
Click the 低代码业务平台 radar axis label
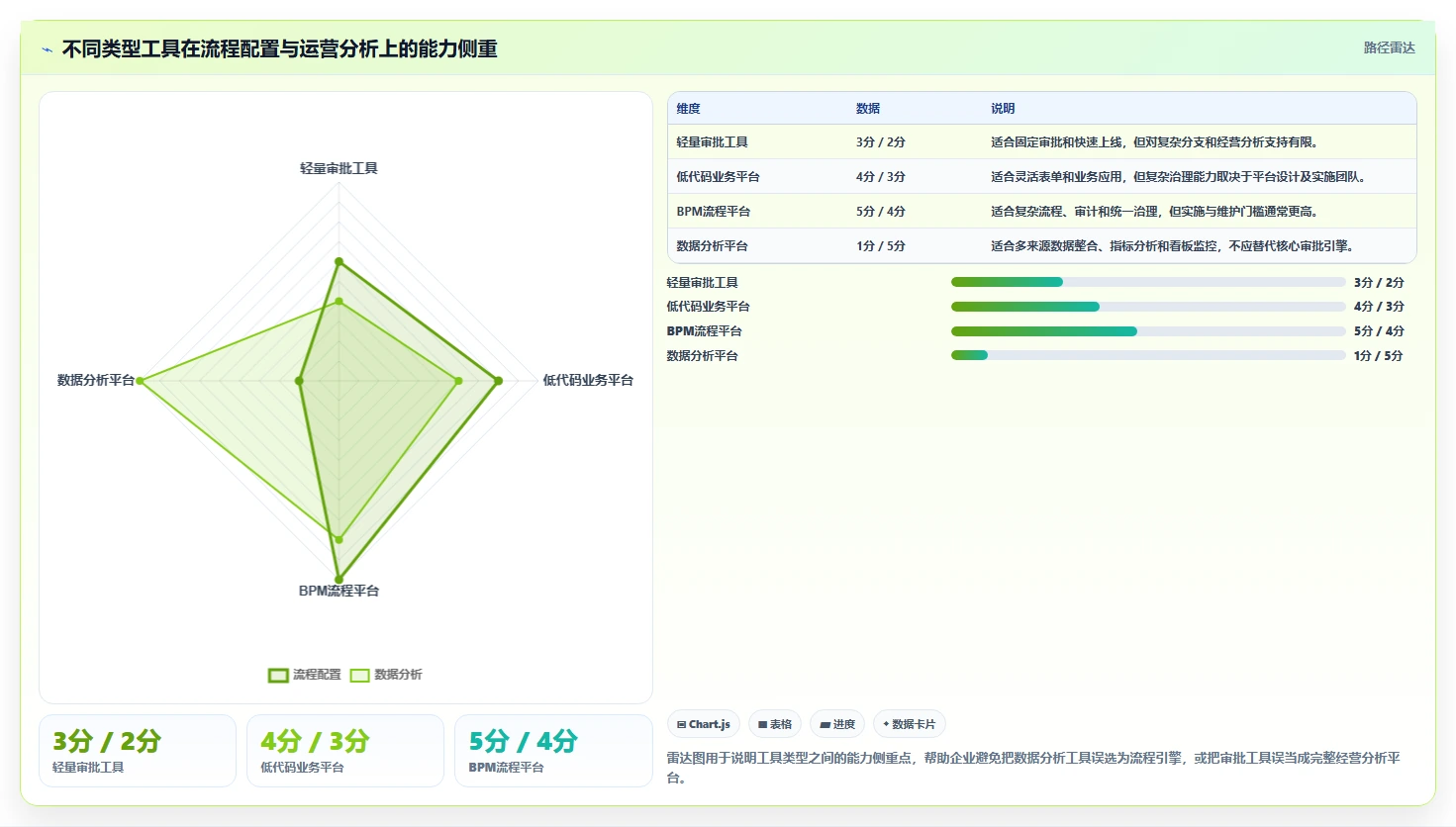click(588, 380)
